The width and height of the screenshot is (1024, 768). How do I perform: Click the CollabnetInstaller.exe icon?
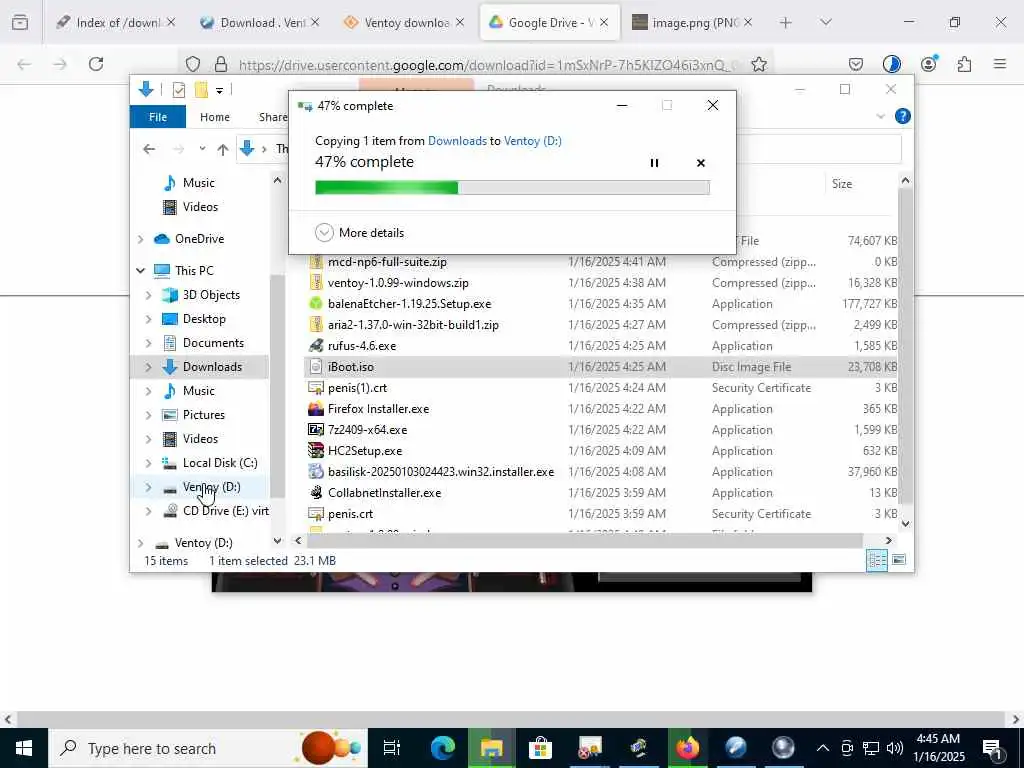click(x=316, y=492)
